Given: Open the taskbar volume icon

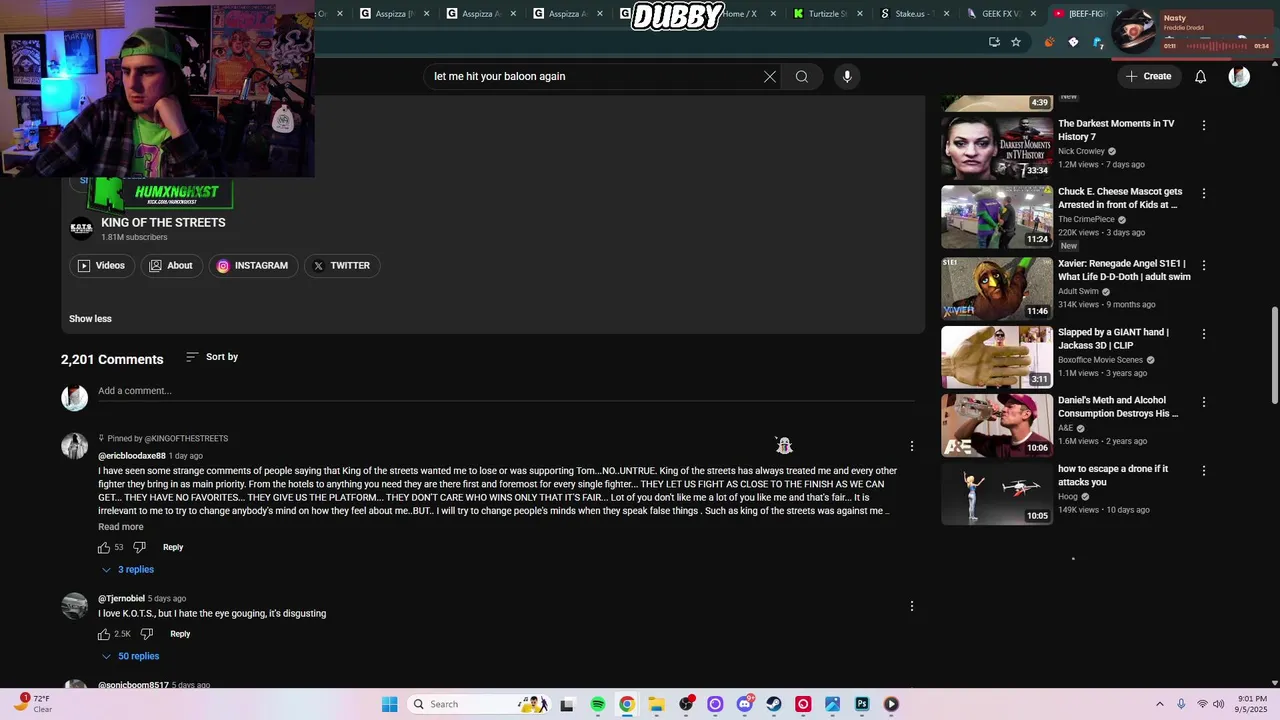Looking at the screenshot, I should point(1219,704).
